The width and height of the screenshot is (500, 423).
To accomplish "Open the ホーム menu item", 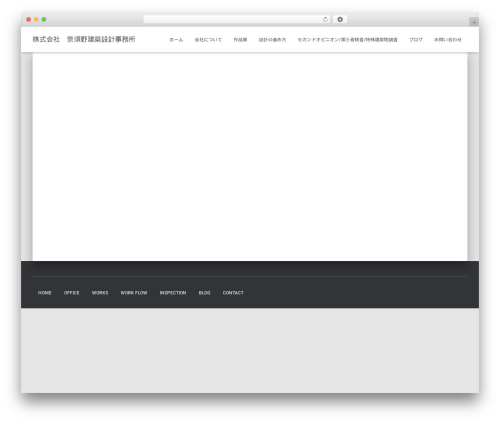I will tap(176, 40).
